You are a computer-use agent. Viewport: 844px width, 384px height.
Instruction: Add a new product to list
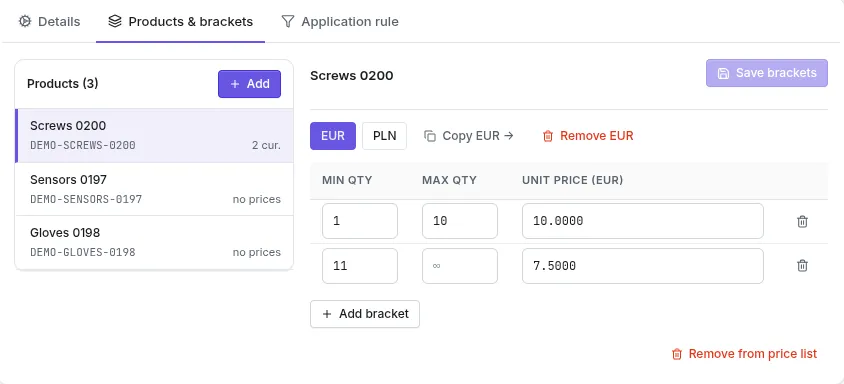(x=249, y=84)
